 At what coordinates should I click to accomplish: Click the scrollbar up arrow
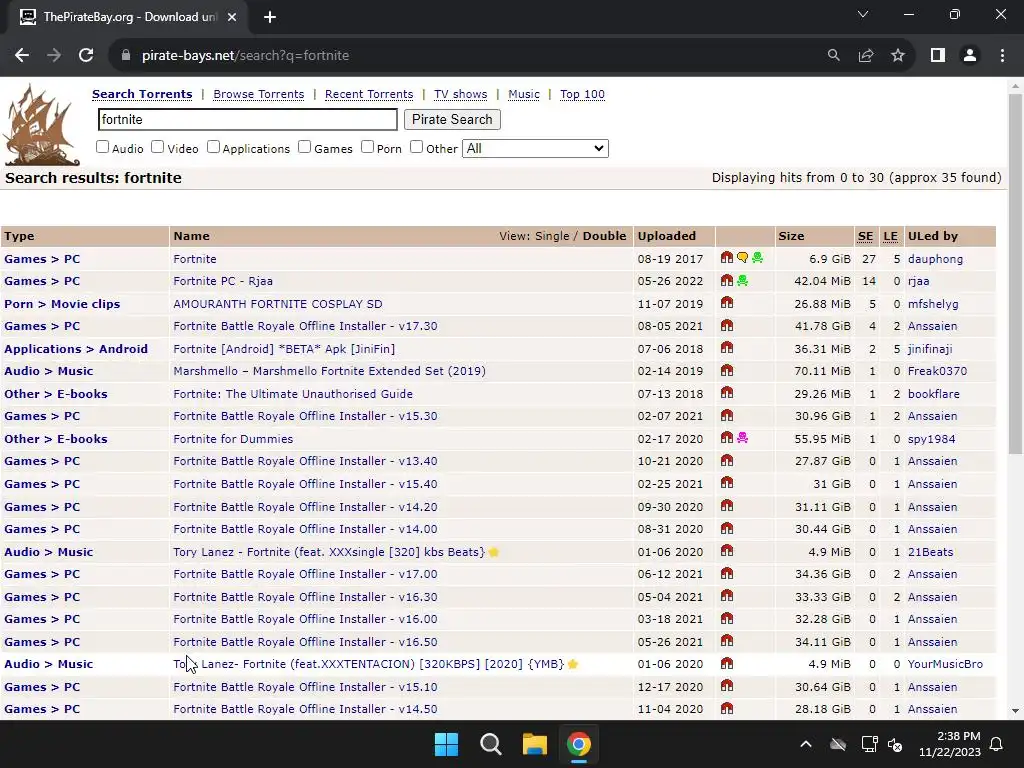point(1015,86)
